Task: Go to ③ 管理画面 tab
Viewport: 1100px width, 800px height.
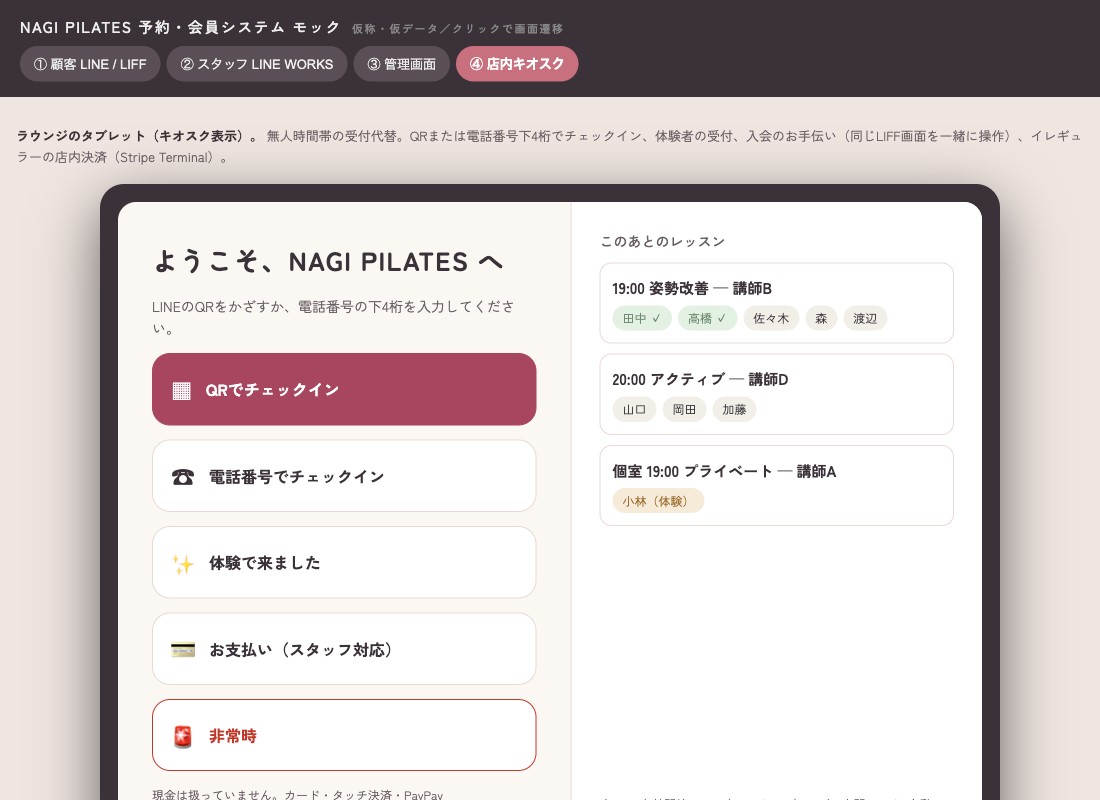Action: point(401,64)
